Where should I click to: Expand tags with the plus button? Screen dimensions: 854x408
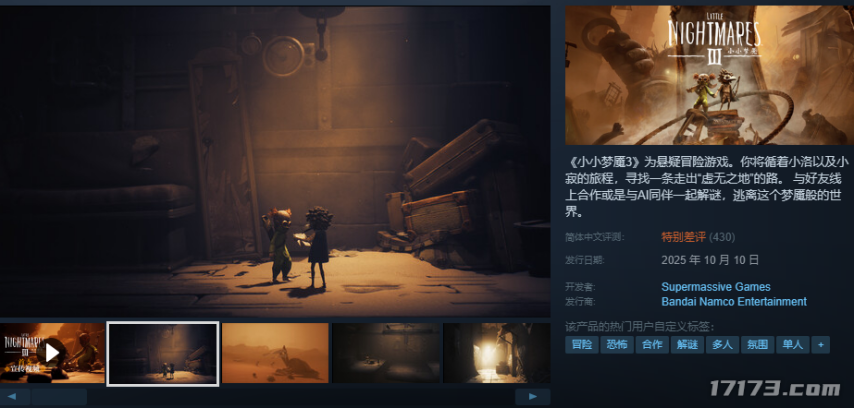[821, 344]
